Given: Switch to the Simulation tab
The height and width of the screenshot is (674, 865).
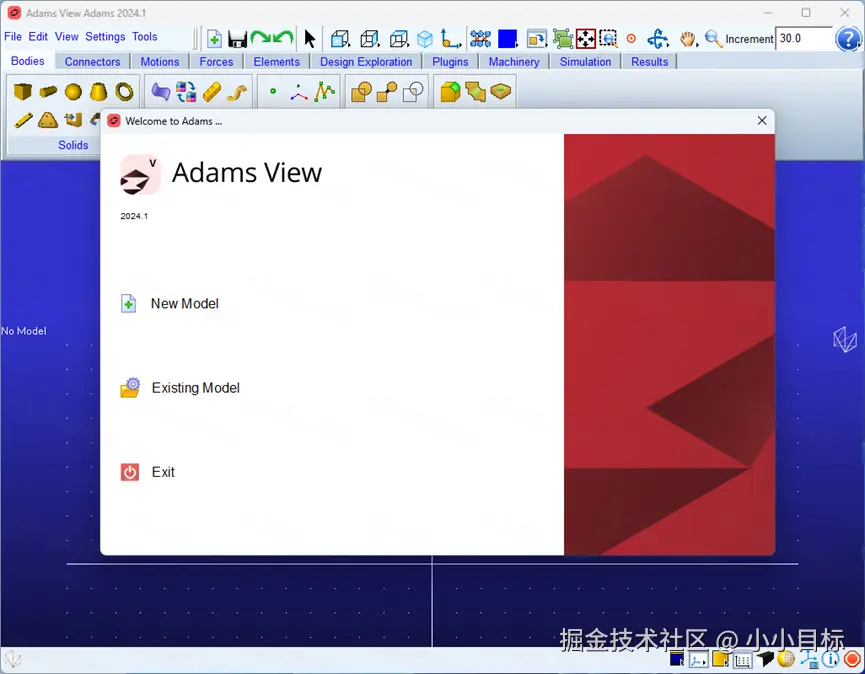Looking at the screenshot, I should point(585,61).
